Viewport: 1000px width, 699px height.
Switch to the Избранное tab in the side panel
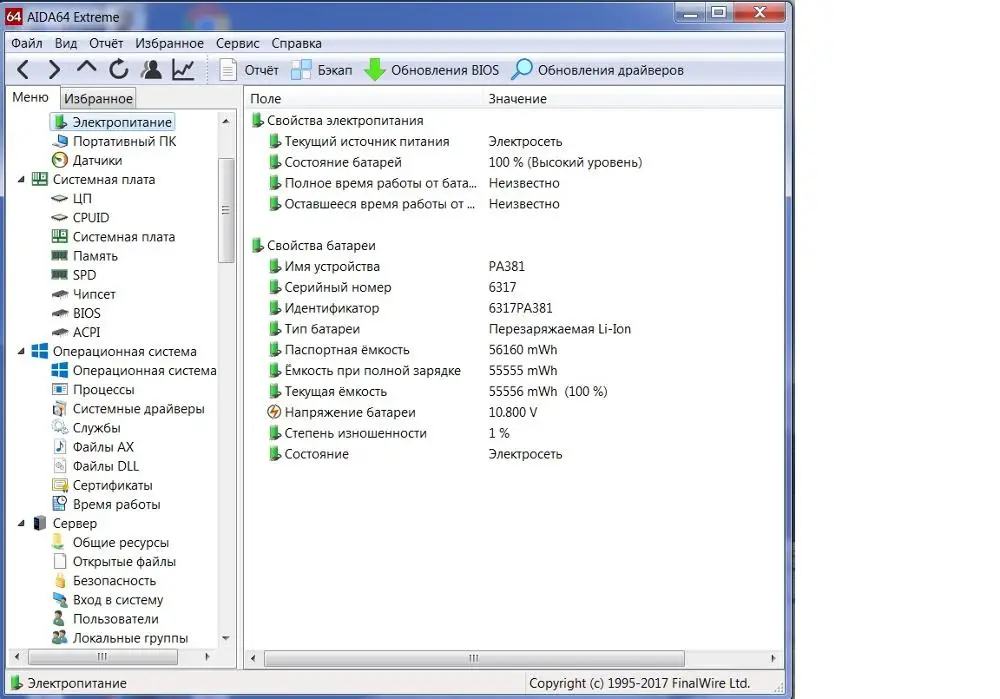98,98
